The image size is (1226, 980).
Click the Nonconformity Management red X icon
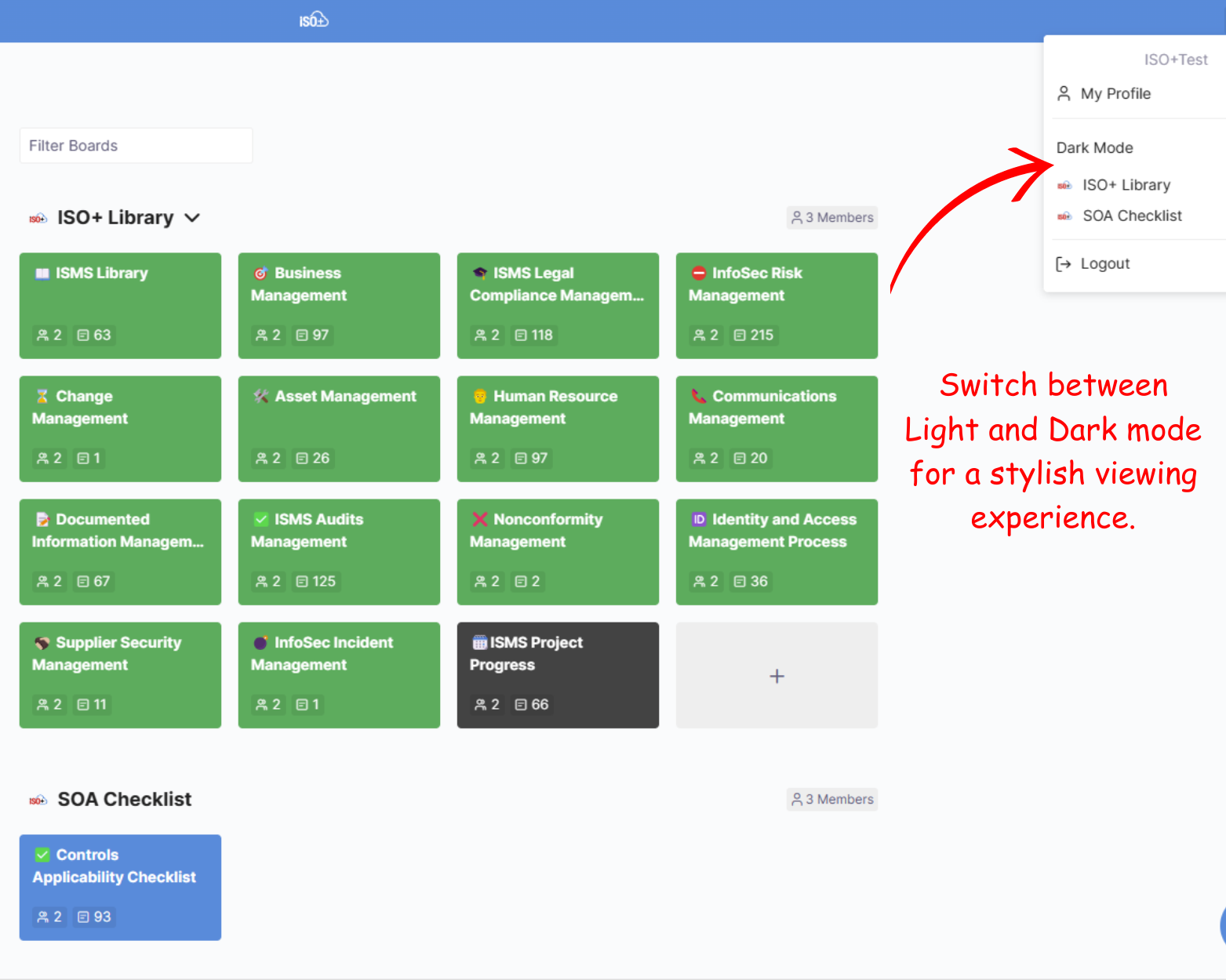point(479,519)
